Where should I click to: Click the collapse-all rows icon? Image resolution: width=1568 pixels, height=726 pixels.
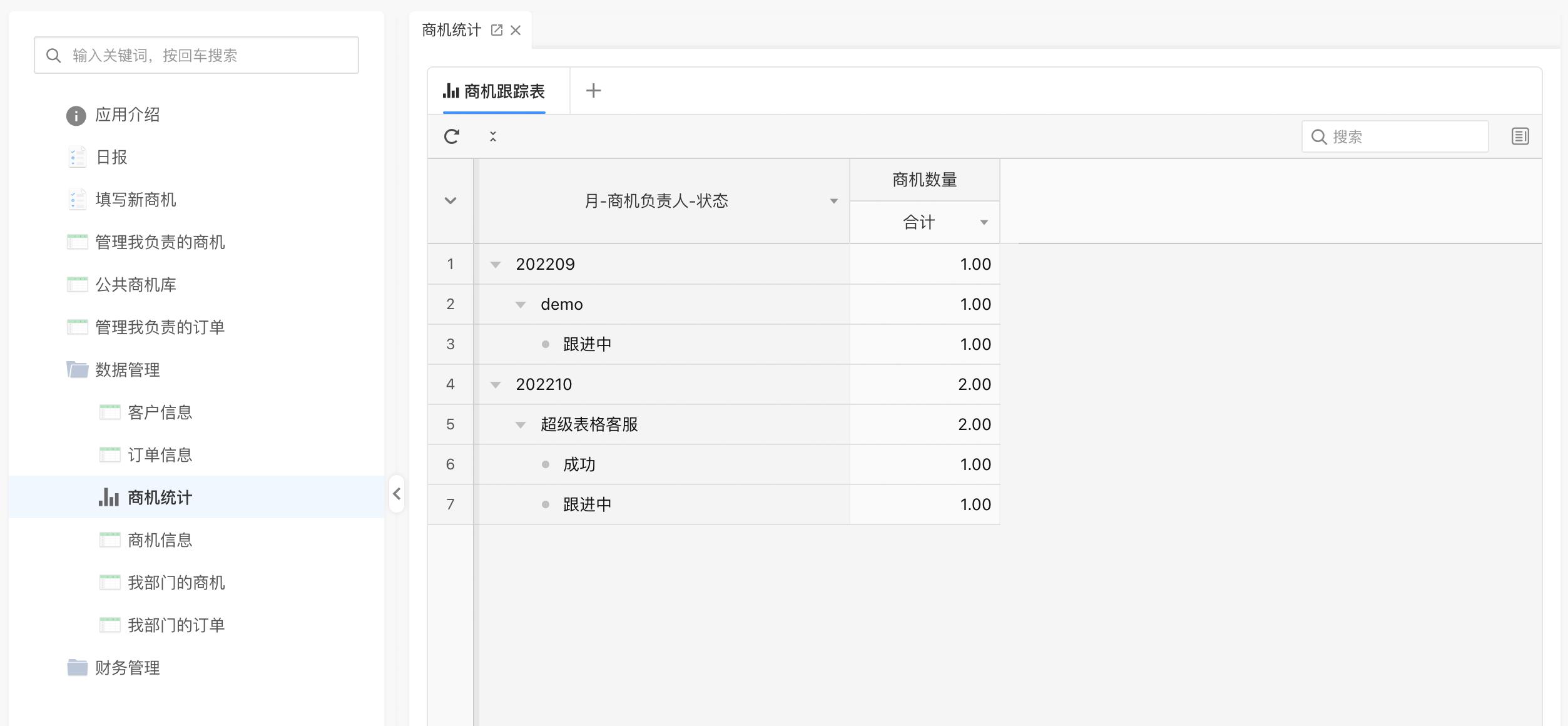tap(493, 136)
